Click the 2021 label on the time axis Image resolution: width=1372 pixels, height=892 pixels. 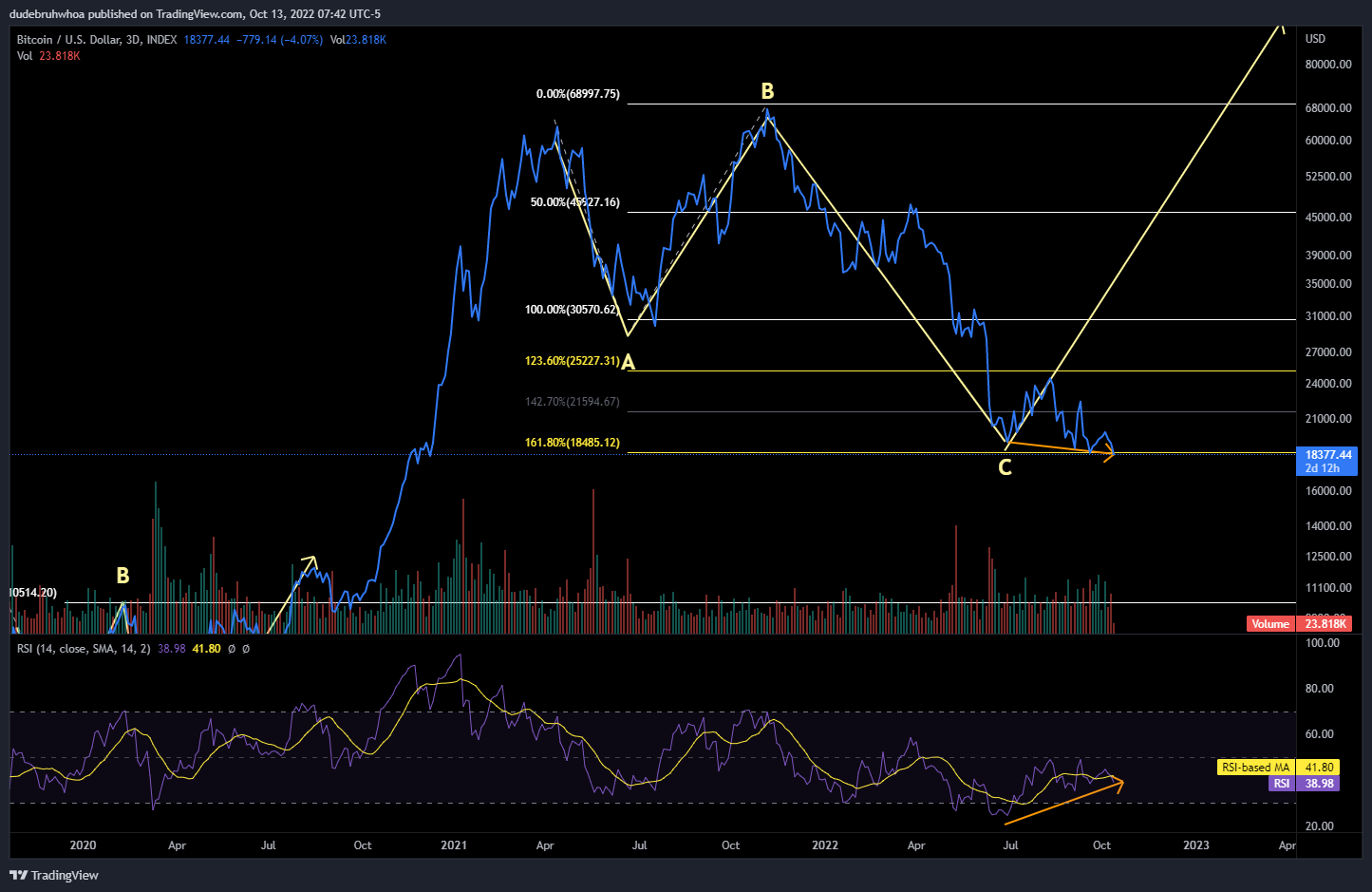(454, 845)
